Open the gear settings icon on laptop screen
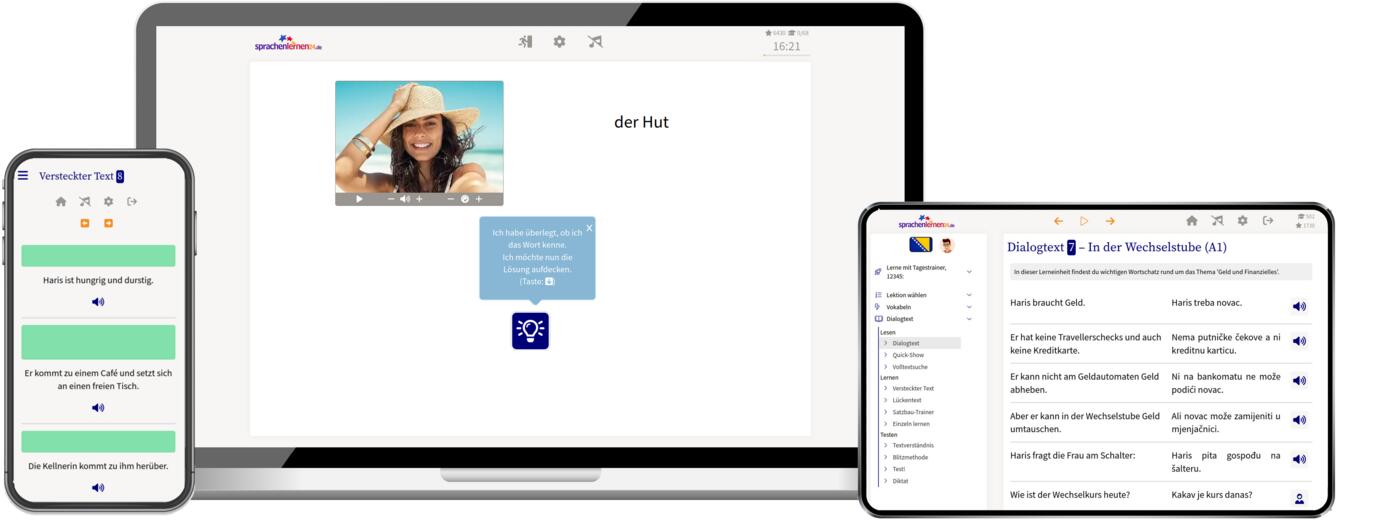 pyautogui.click(x=559, y=42)
